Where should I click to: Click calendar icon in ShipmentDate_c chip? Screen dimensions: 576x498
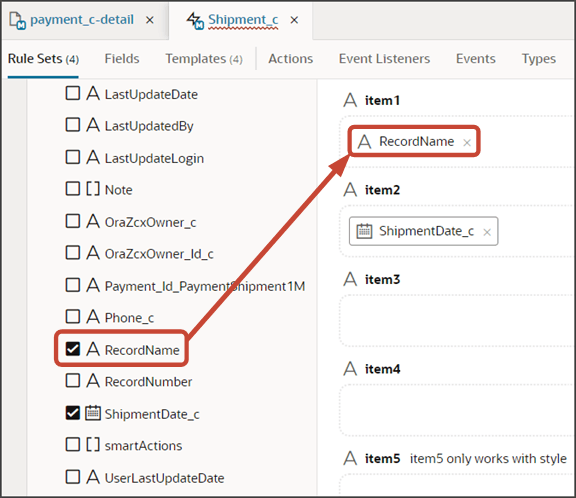tap(364, 231)
